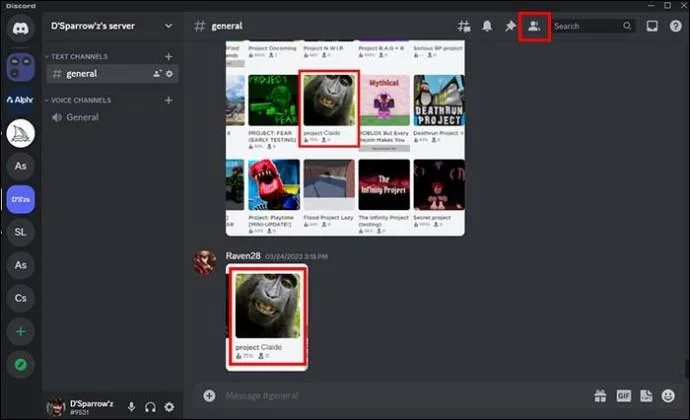Screen dimensions: 690x420
Task: Mute the microphone
Action: coord(131,407)
